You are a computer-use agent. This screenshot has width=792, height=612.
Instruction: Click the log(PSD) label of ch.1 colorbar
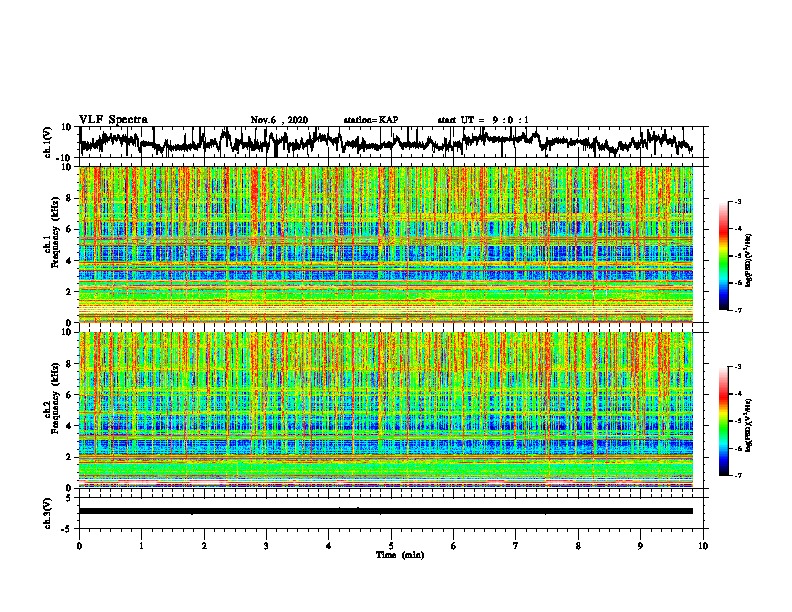click(x=749, y=261)
